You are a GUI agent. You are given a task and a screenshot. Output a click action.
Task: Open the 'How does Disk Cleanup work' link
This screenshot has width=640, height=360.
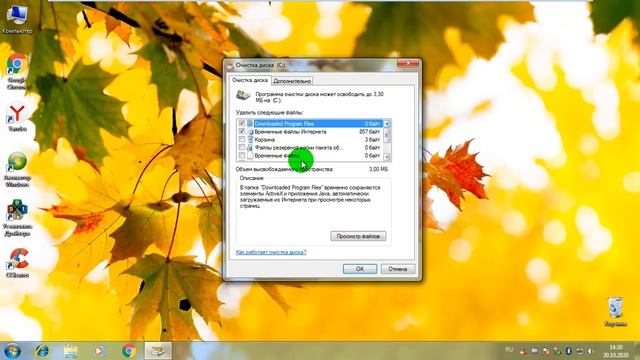271,252
